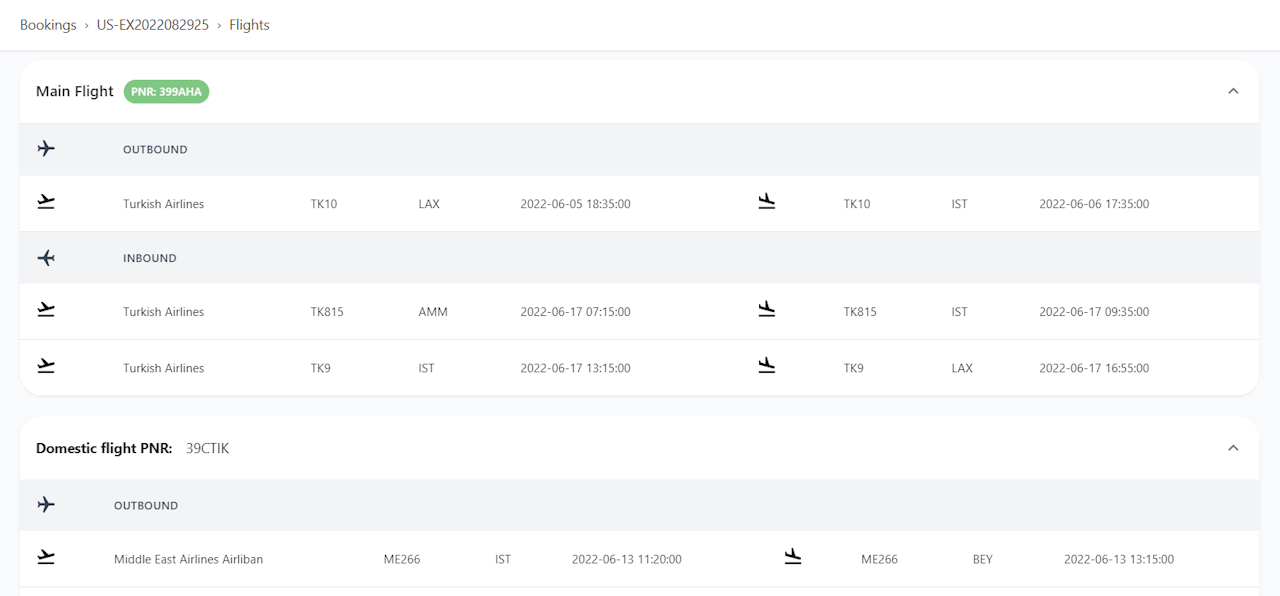This screenshot has width=1280, height=596.
Task: Collapse the Domestic flight PNR section
Action: point(1233,448)
